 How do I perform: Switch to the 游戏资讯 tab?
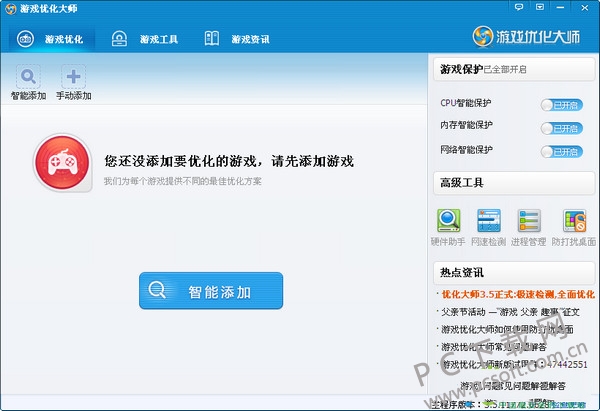coord(237,39)
